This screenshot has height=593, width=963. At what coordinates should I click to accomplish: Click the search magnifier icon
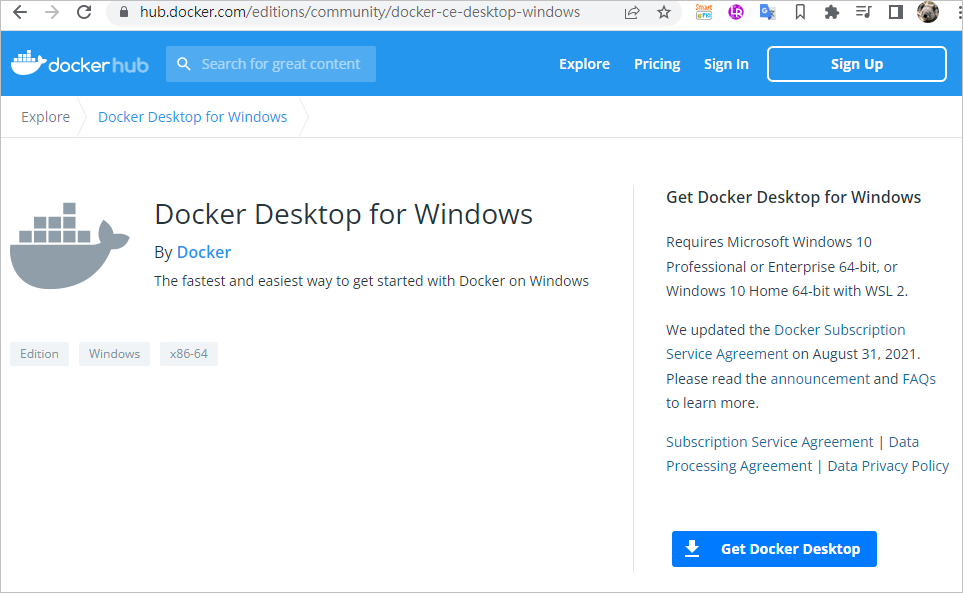(x=183, y=64)
